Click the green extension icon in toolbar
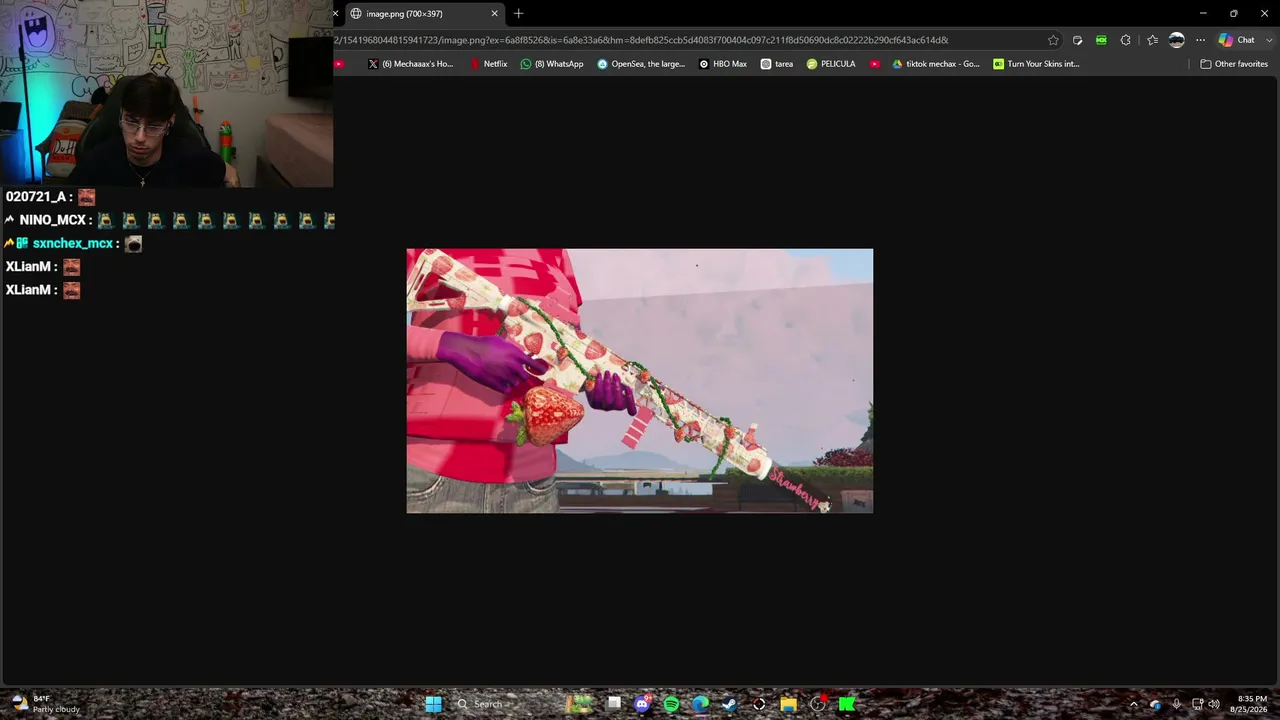 tap(1101, 40)
